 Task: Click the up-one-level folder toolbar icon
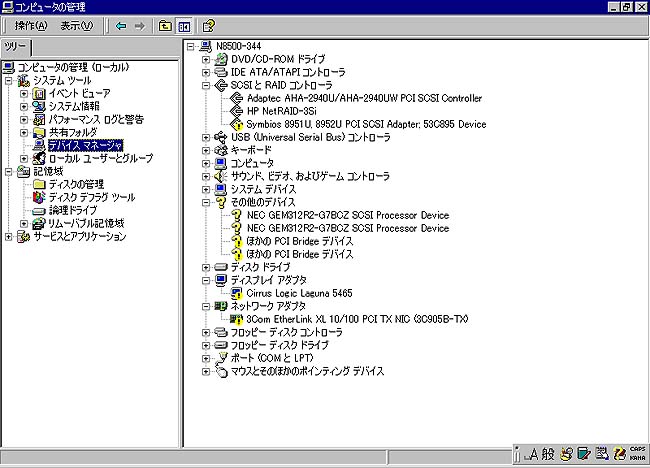[165, 26]
